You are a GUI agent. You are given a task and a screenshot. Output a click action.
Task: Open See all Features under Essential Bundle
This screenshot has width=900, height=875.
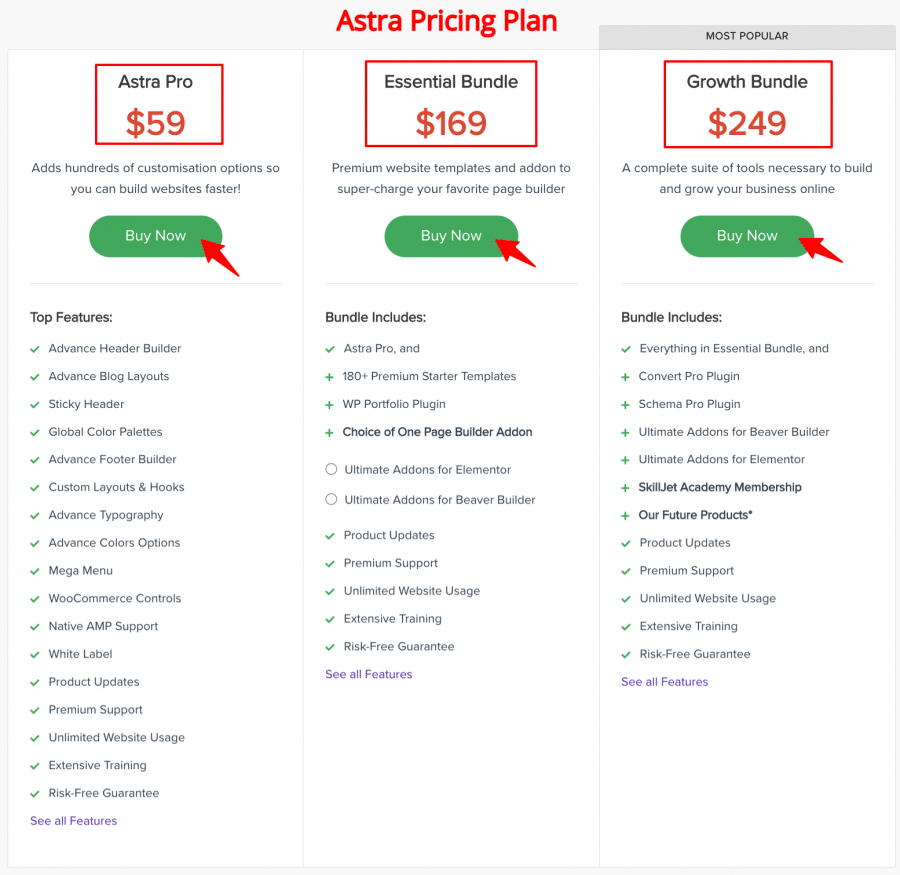coord(368,674)
